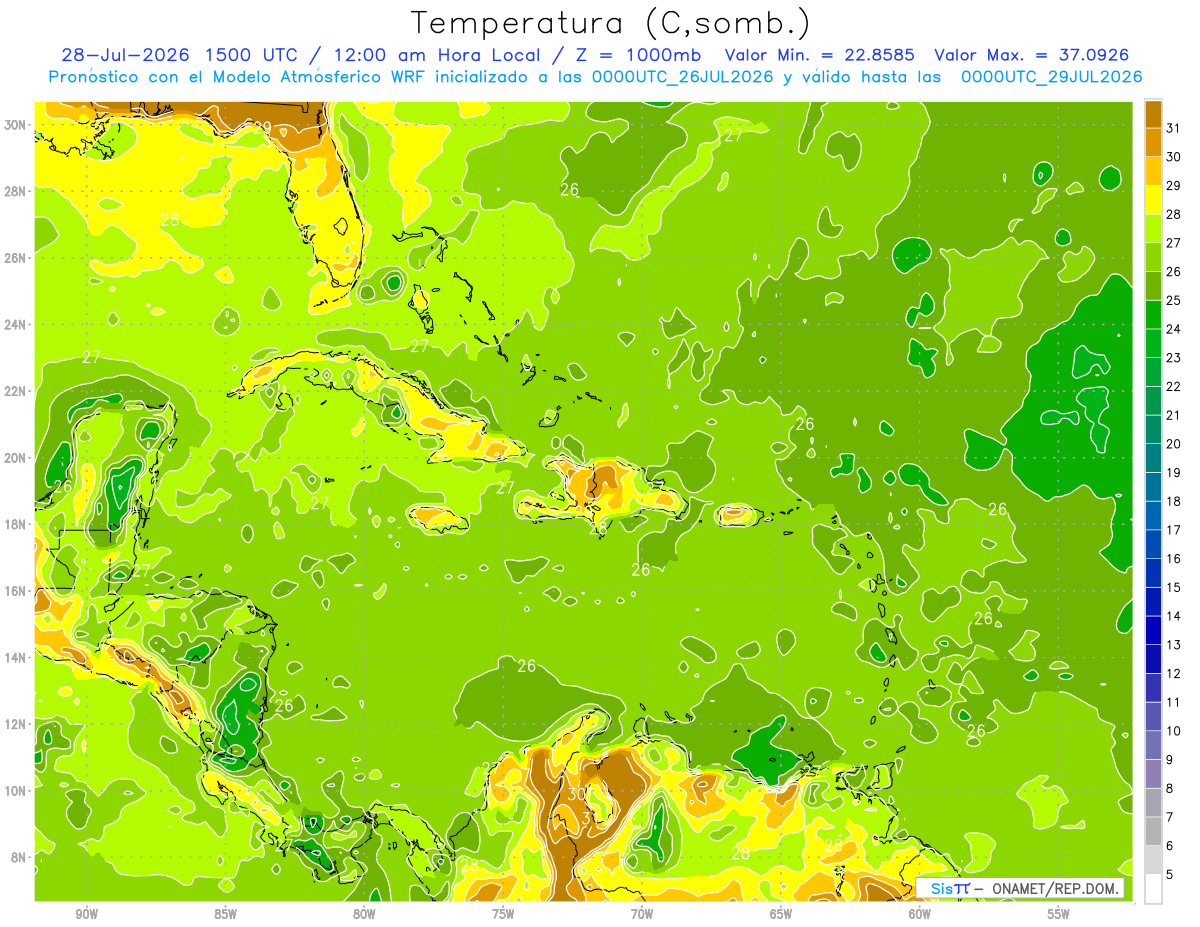Click the 28N latitude axis label
This screenshot has height=927, width=1200.
point(15,191)
